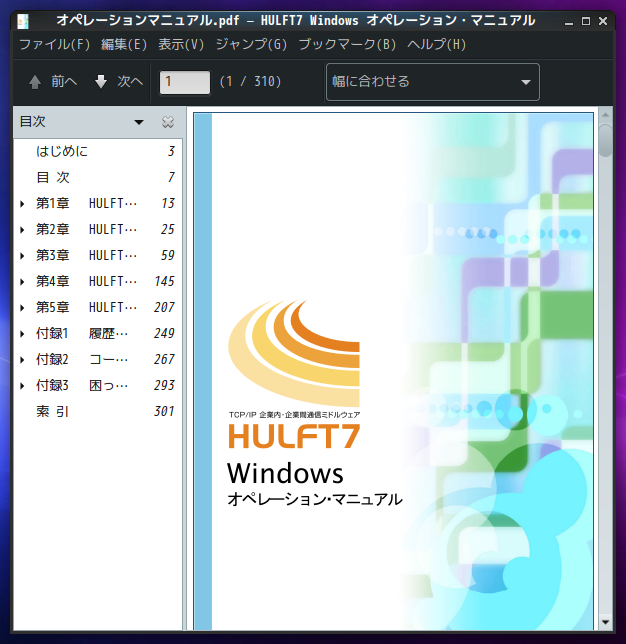Click the 付録3 困っ row
This screenshot has width=626, height=644.
tap(98, 386)
